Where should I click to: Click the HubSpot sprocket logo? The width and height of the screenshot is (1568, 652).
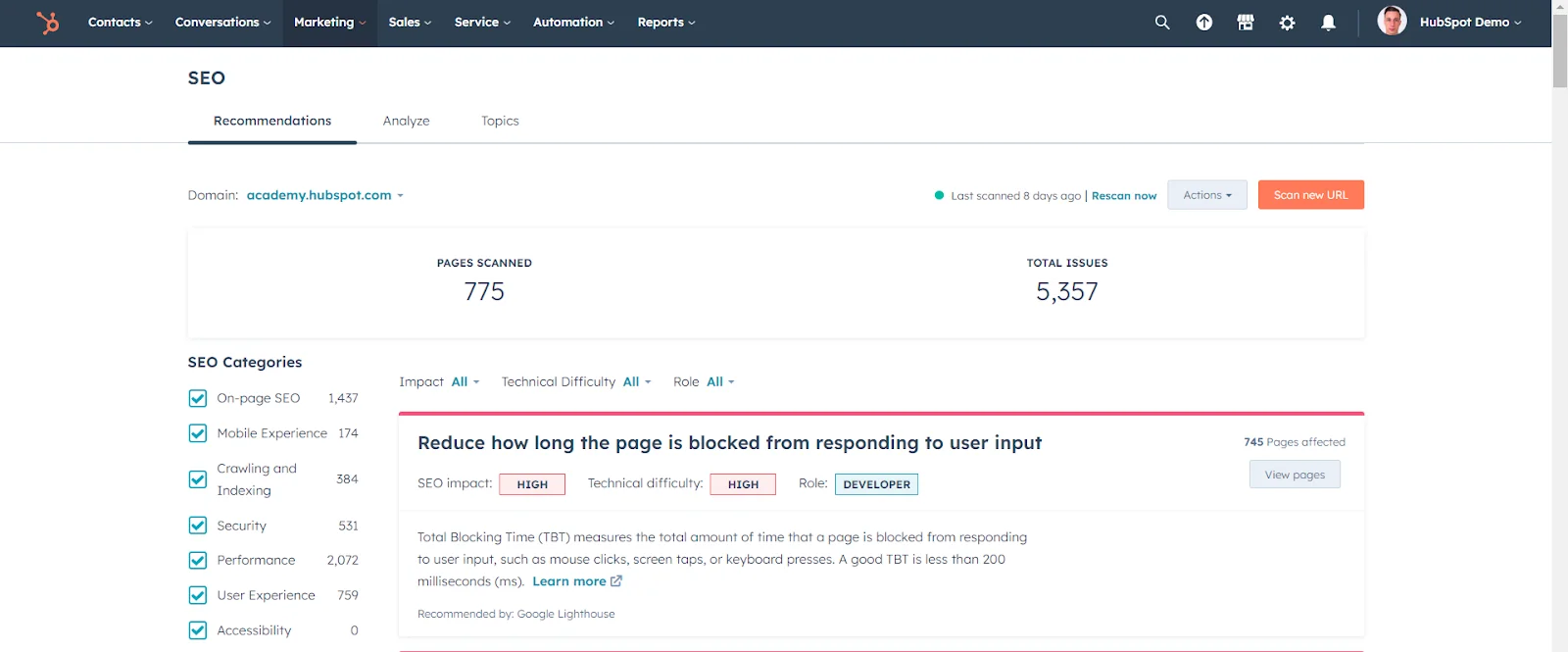pos(47,22)
